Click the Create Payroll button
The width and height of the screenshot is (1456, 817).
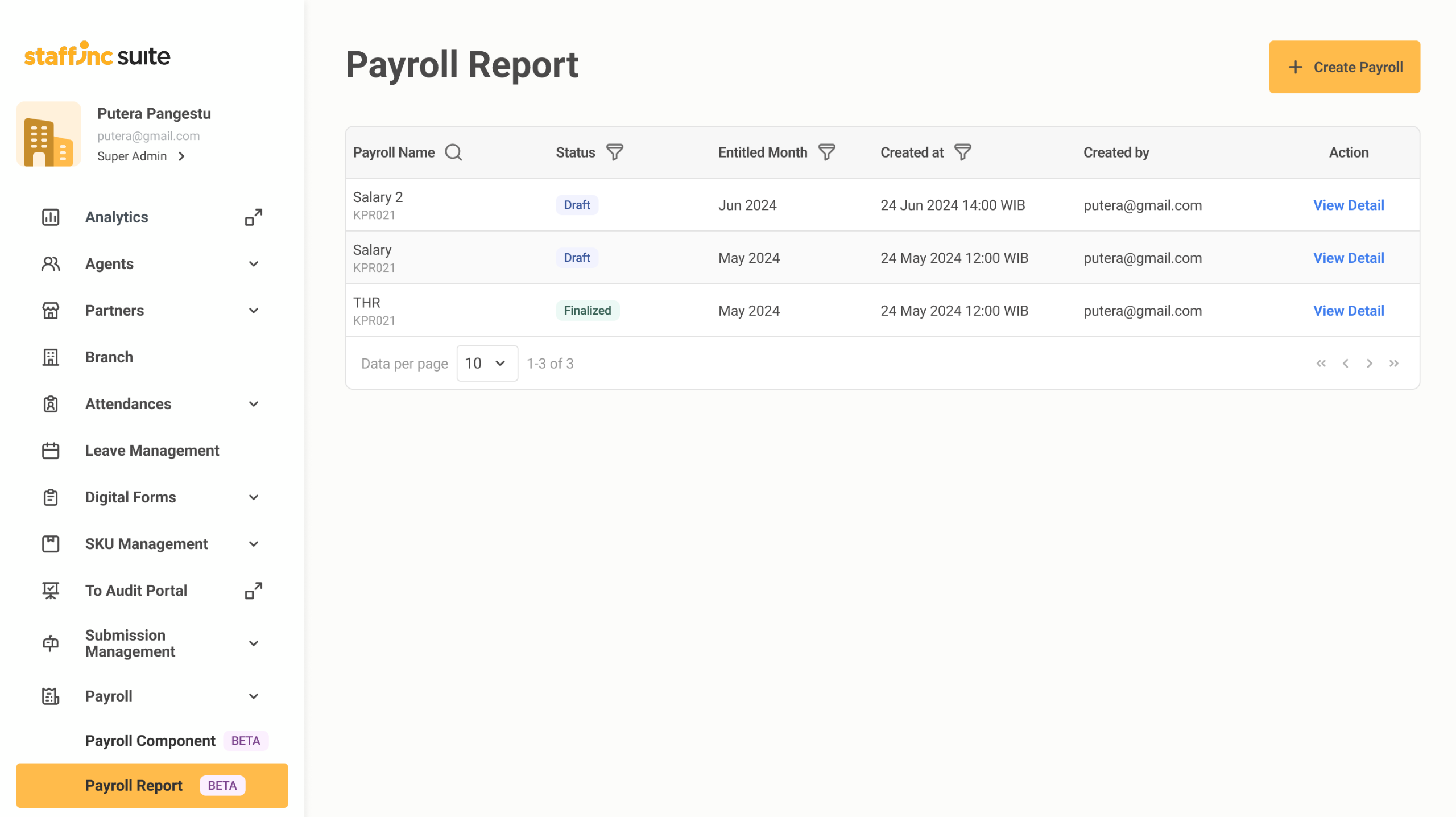tap(1345, 67)
